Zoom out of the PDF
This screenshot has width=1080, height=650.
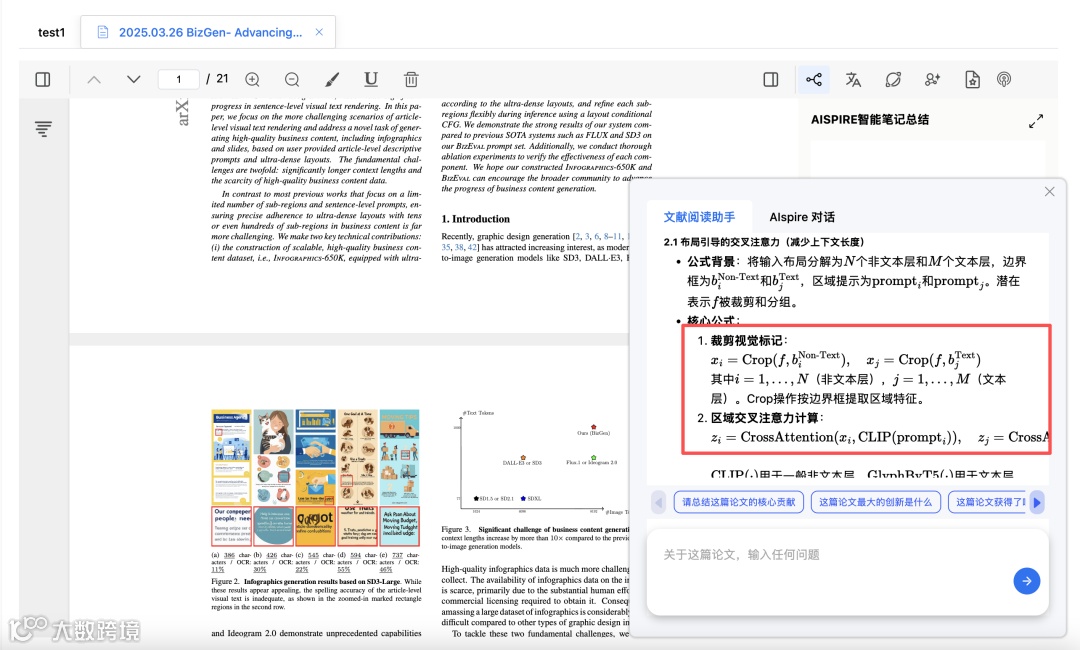point(292,80)
